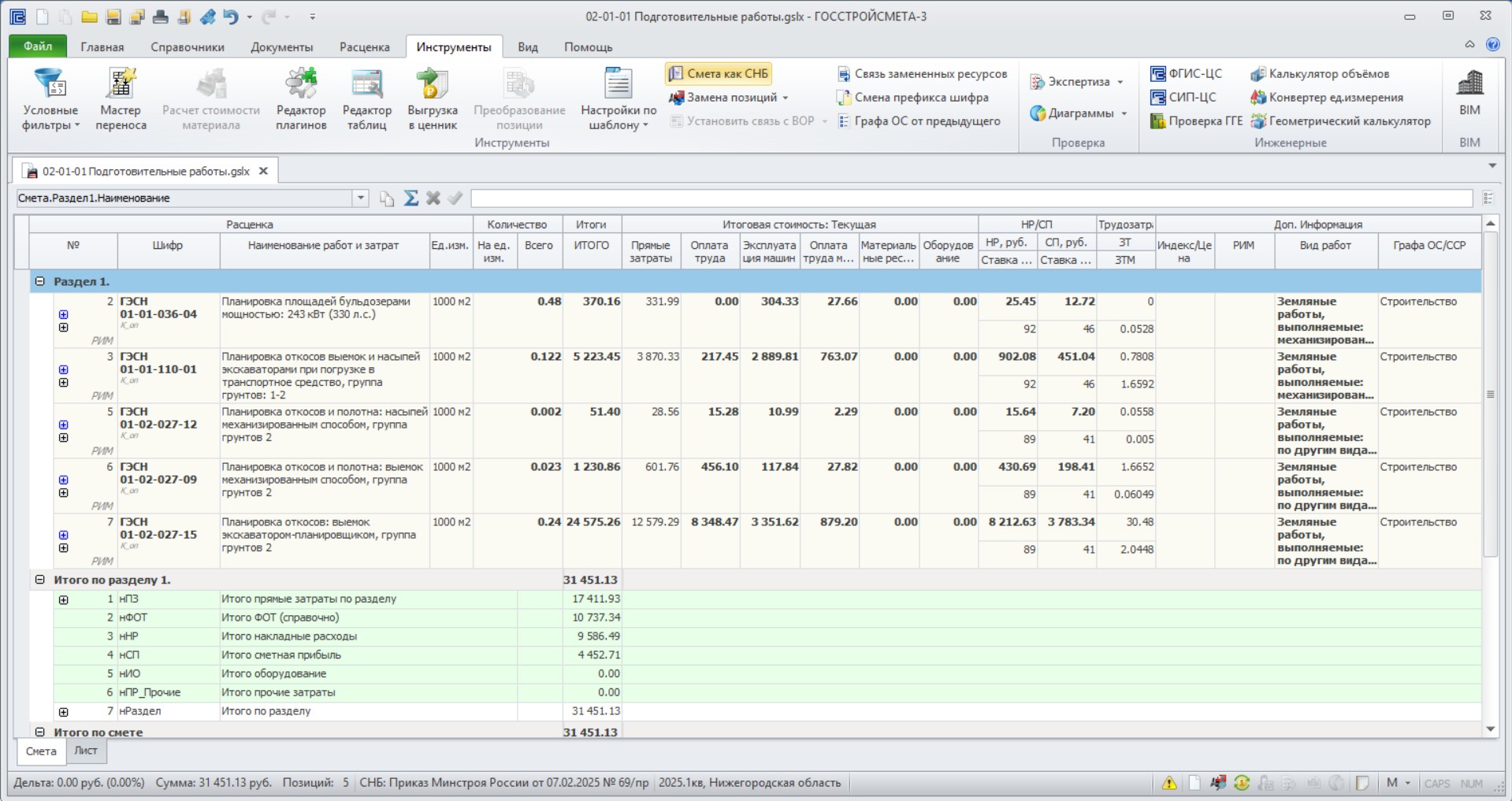
Task: Collapse Раздел 1. section
Action: pos(39,281)
